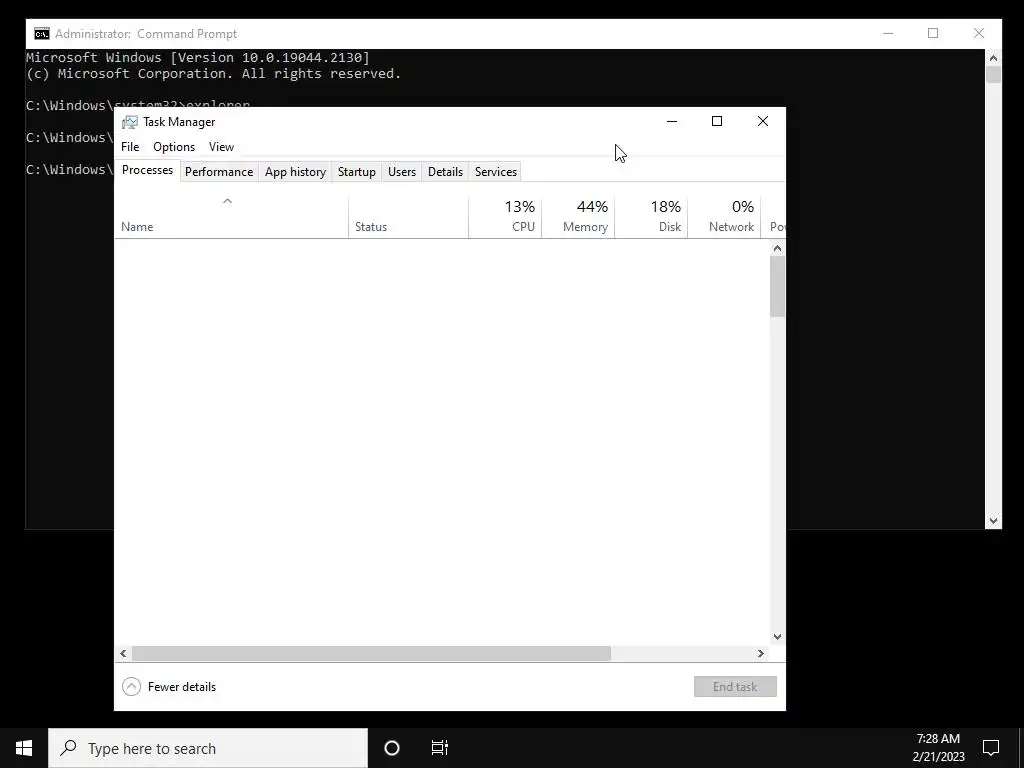
Task: Close the Task Manager window
Action: 763,121
